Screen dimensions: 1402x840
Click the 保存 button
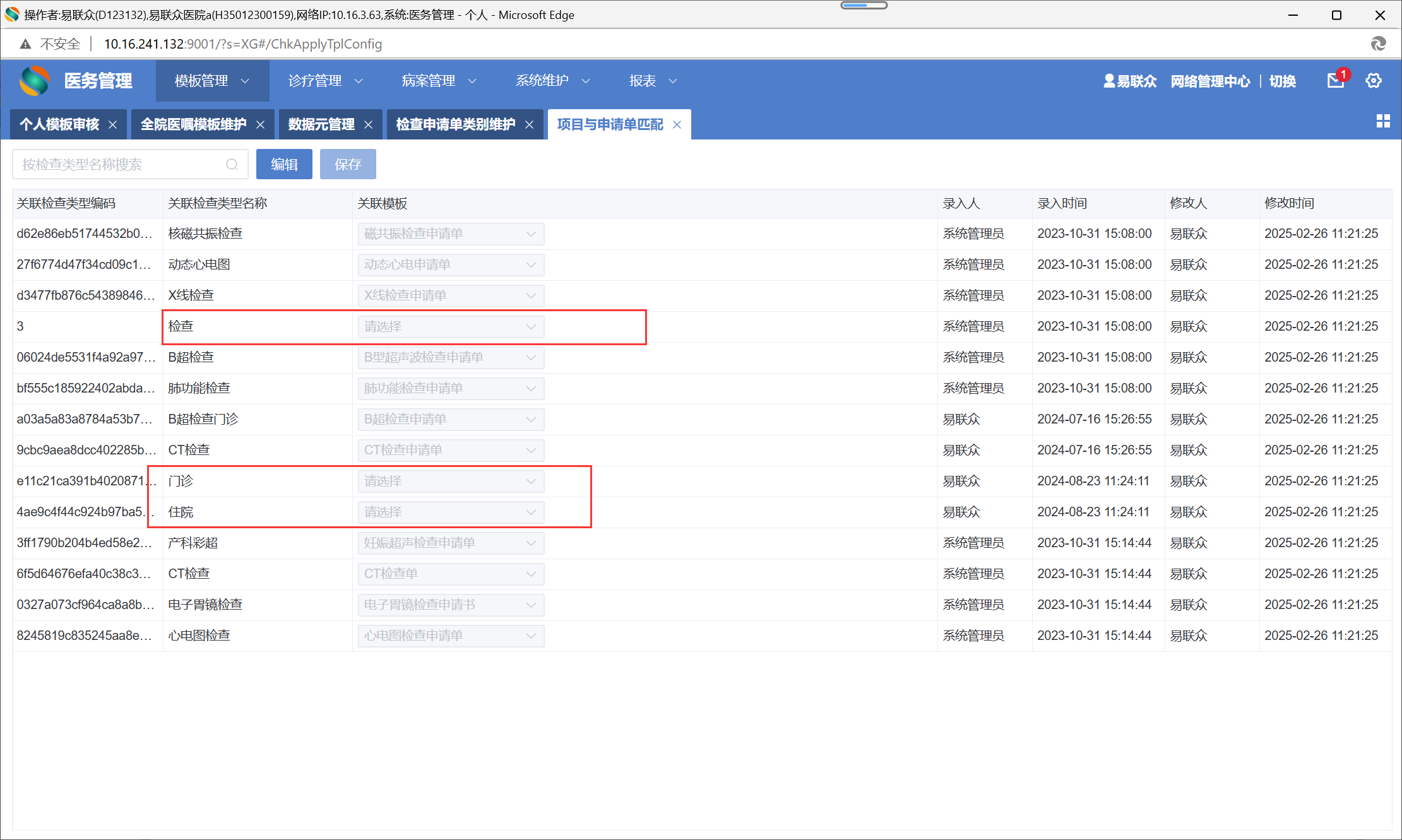coord(348,165)
